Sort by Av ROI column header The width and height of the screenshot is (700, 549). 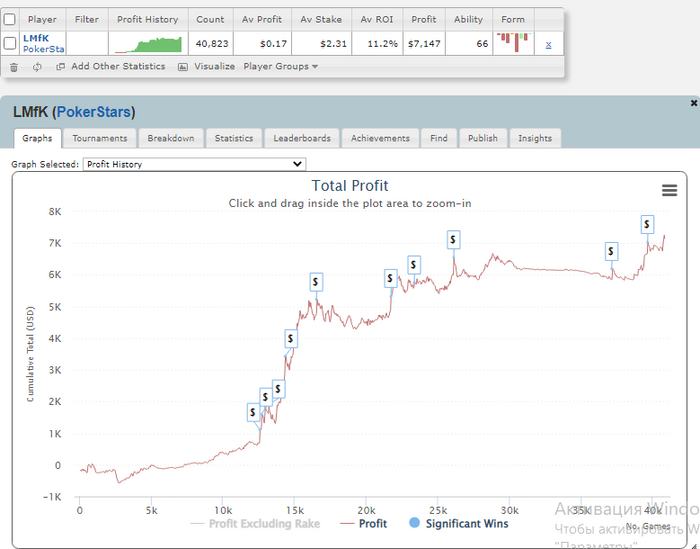tap(377, 19)
